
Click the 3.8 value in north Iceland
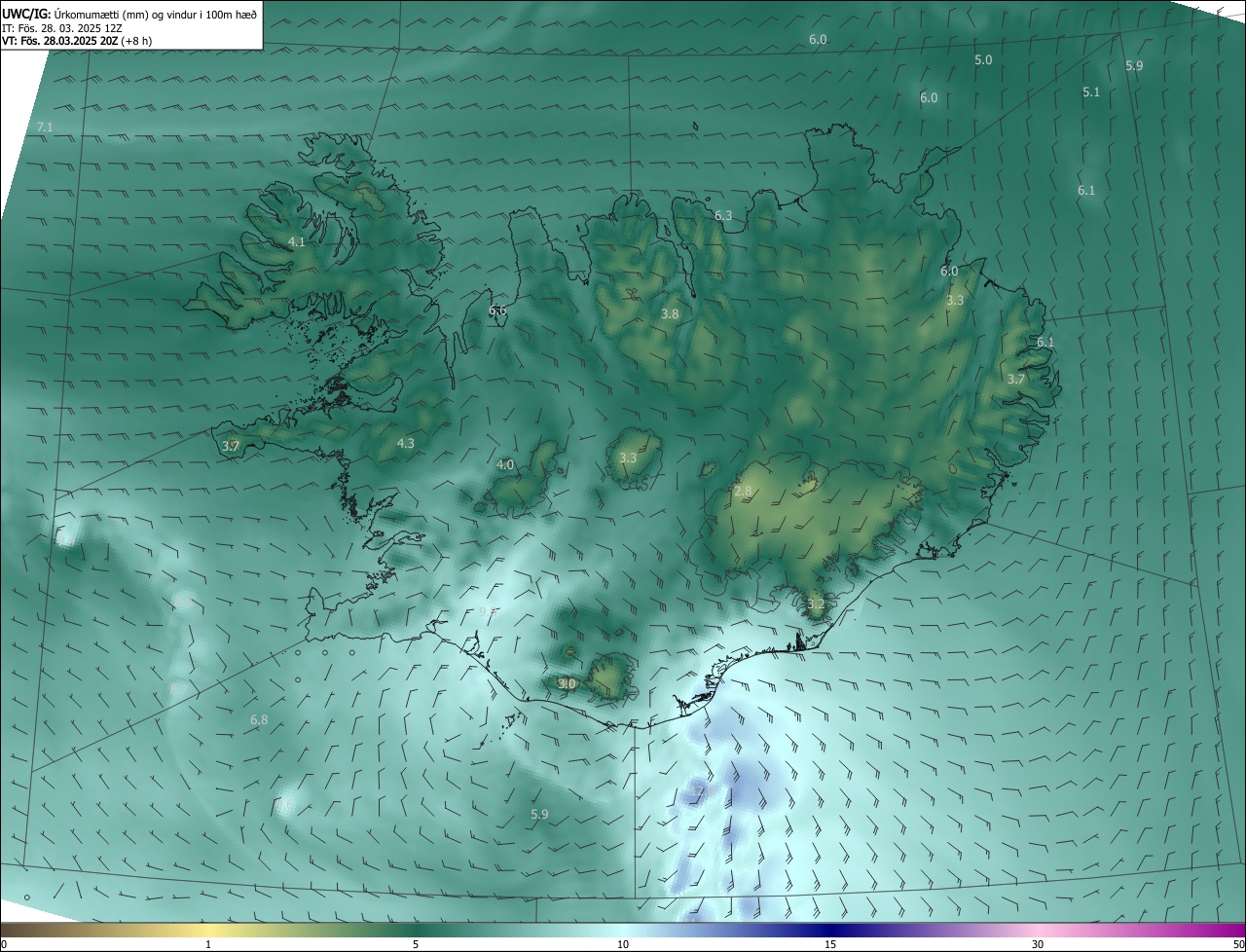(x=670, y=313)
